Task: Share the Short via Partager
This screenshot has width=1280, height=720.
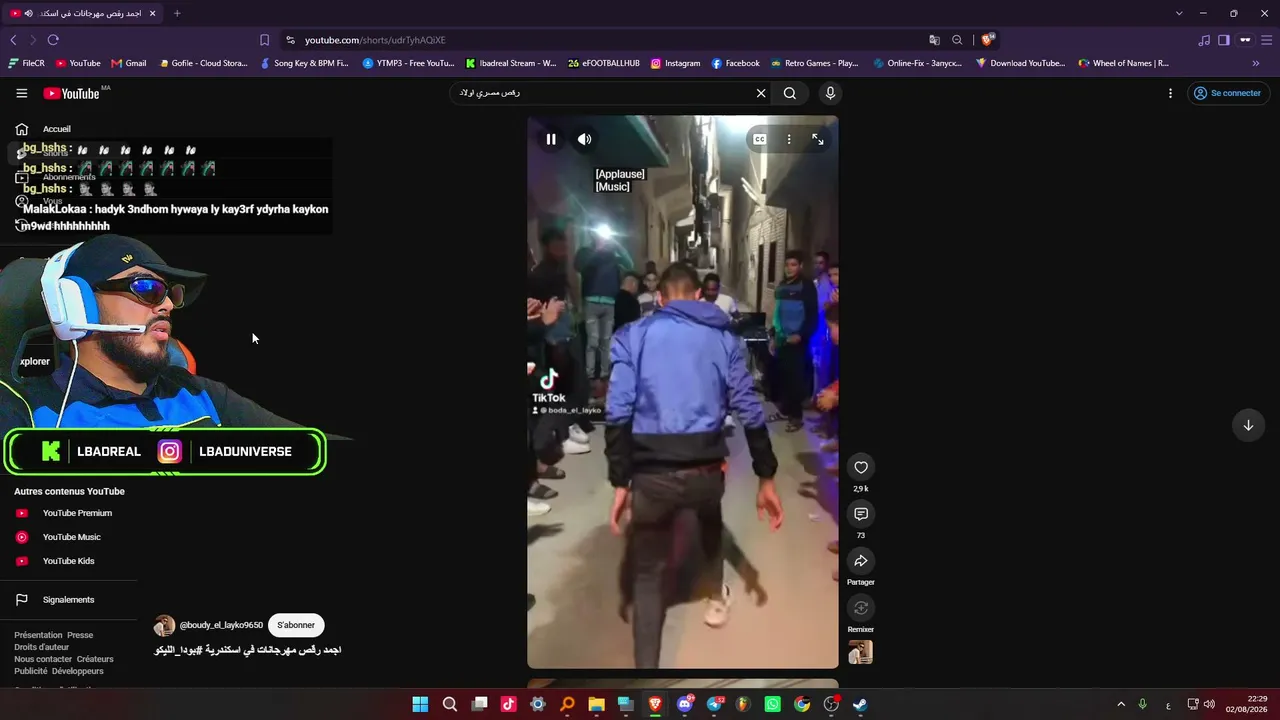Action: pos(861,560)
